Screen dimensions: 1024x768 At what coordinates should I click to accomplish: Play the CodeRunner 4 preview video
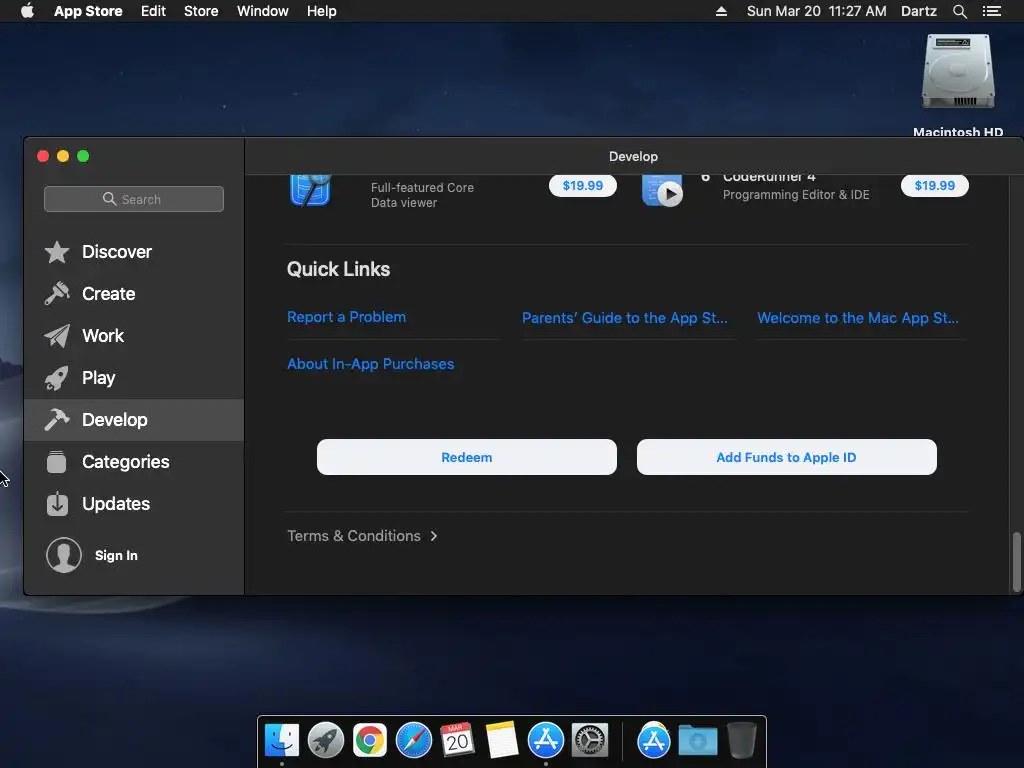point(669,194)
